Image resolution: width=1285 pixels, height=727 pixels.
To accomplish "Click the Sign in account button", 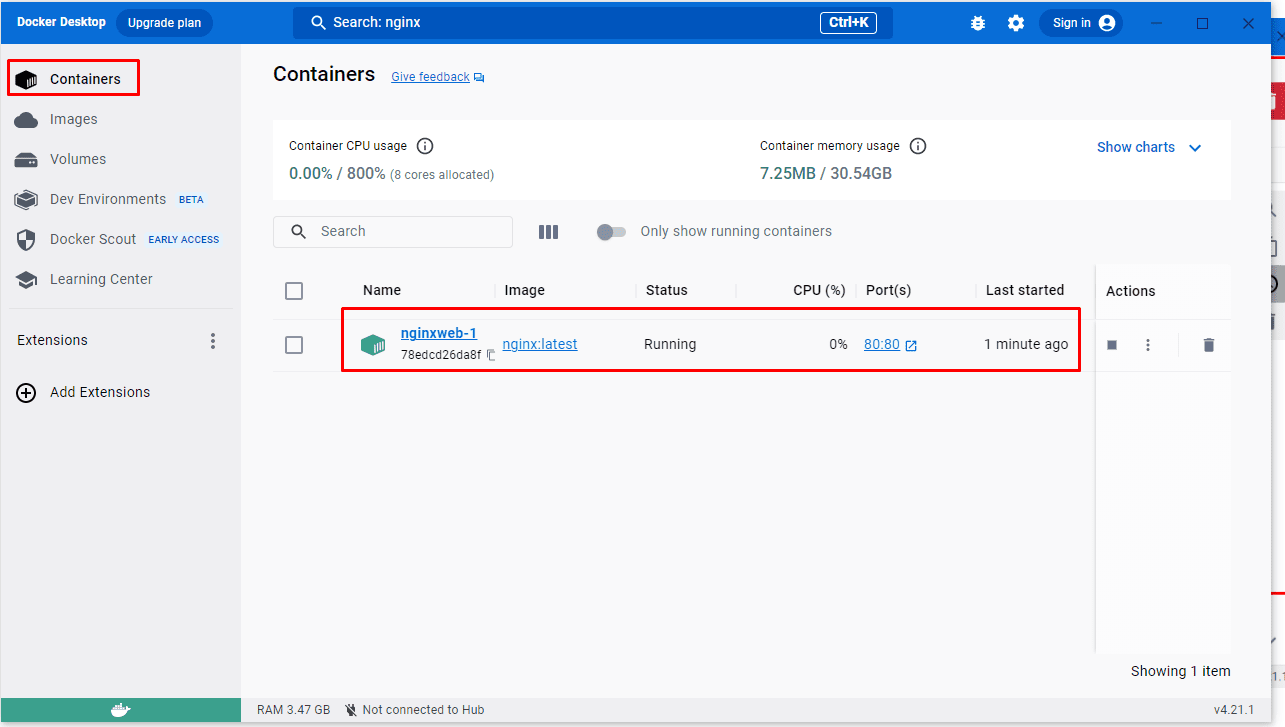I will point(1081,23).
